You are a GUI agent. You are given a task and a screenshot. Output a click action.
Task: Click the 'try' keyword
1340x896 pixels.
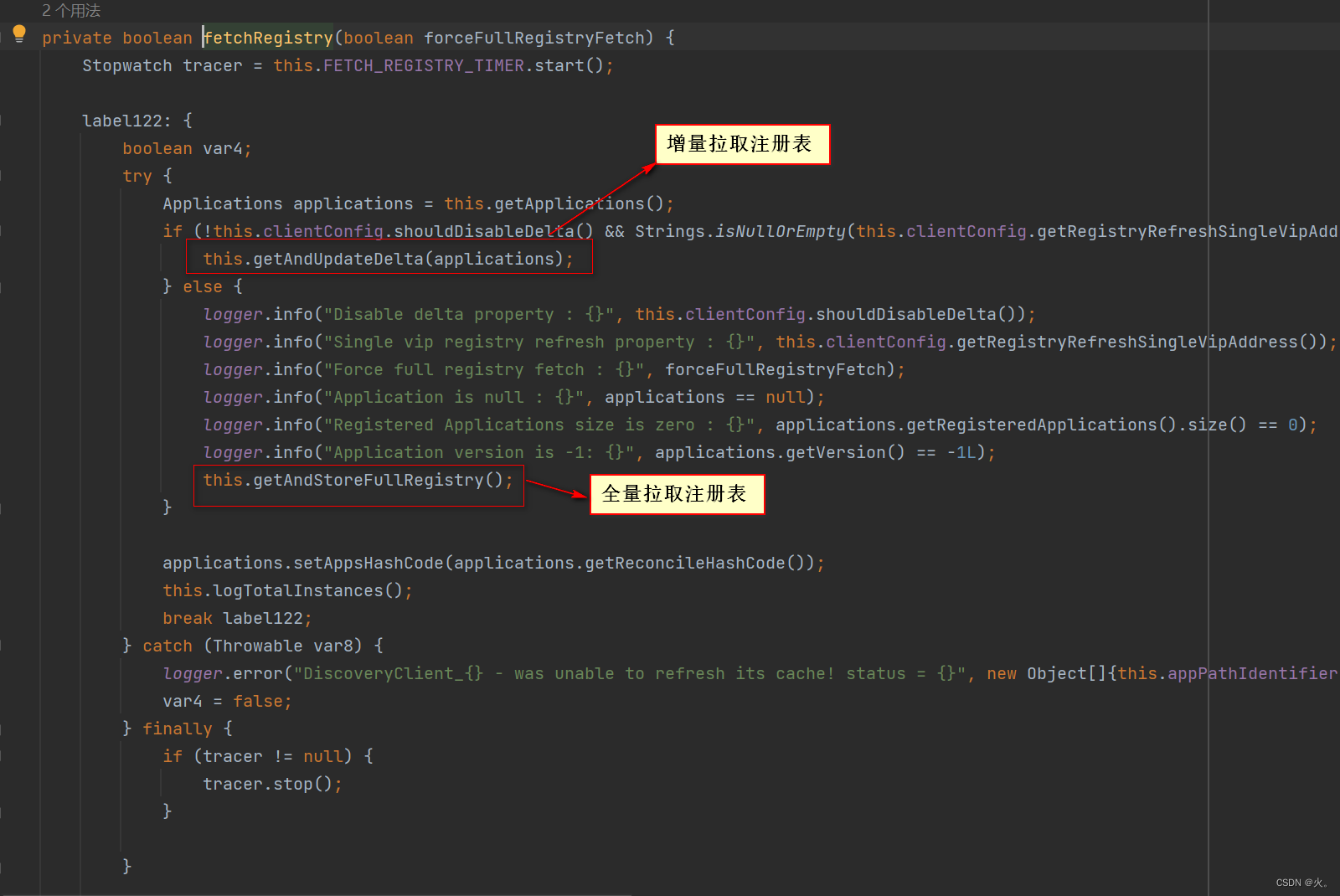137,176
